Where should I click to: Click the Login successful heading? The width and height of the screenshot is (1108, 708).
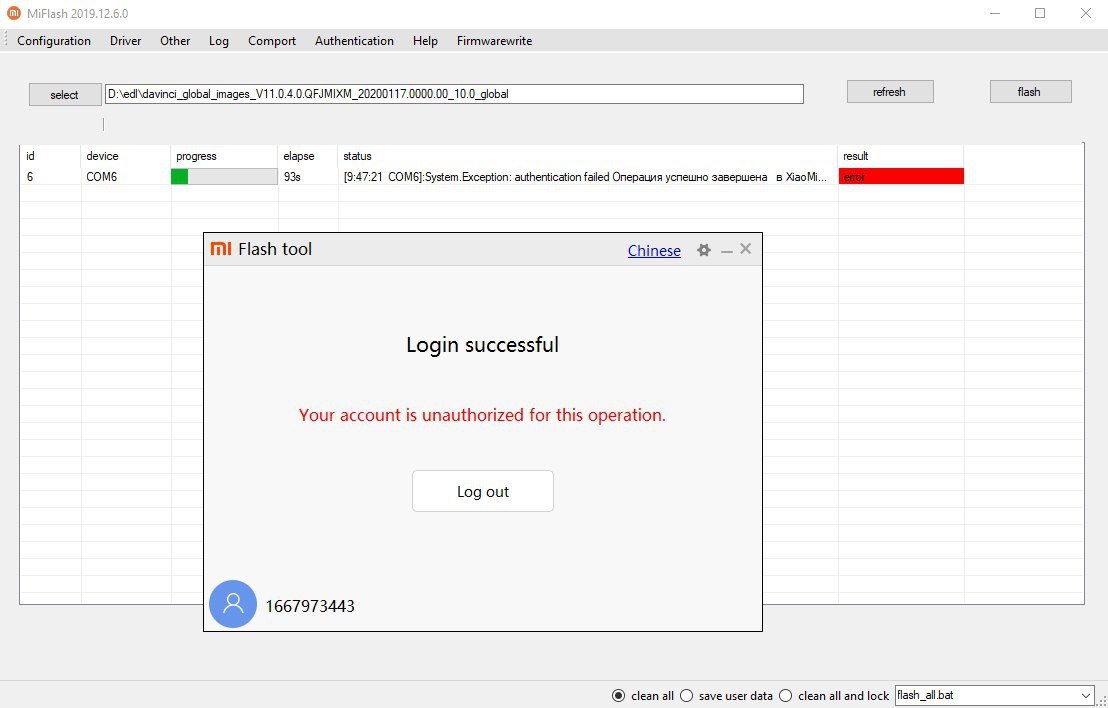(483, 345)
